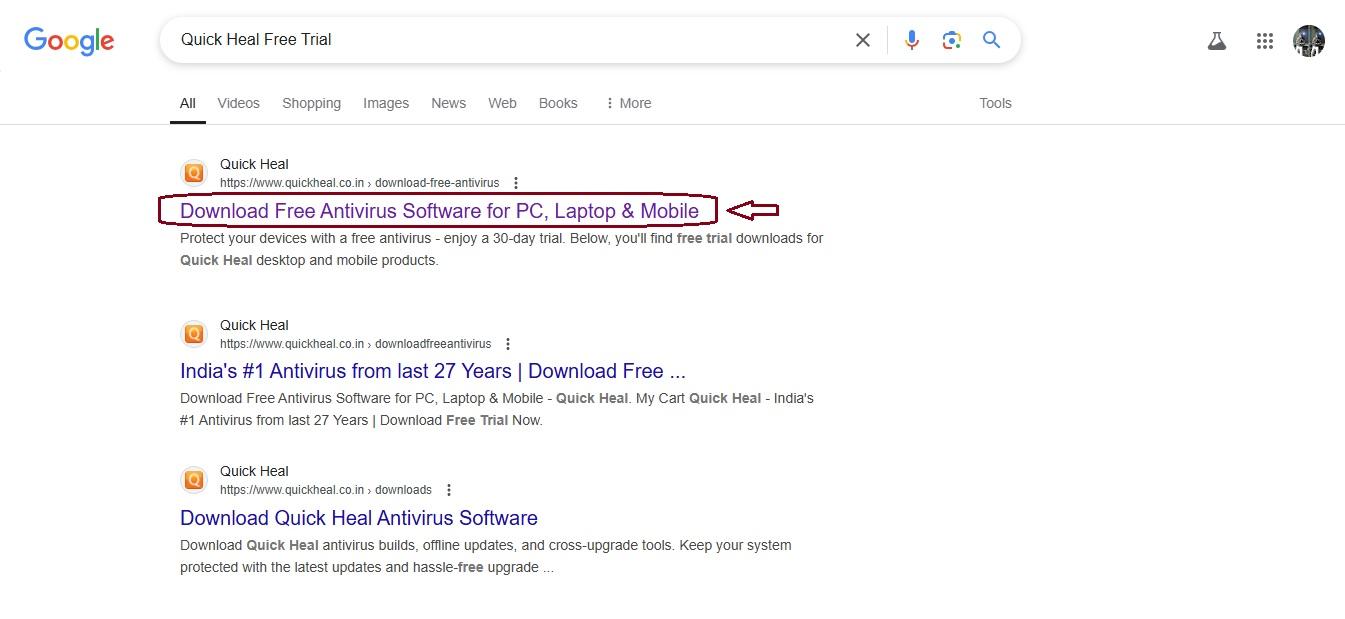The width and height of the screenshot is (1345, 619).
Task: Click snippet text 'My Cart Quick Heal - India's'
Action: 725,398
